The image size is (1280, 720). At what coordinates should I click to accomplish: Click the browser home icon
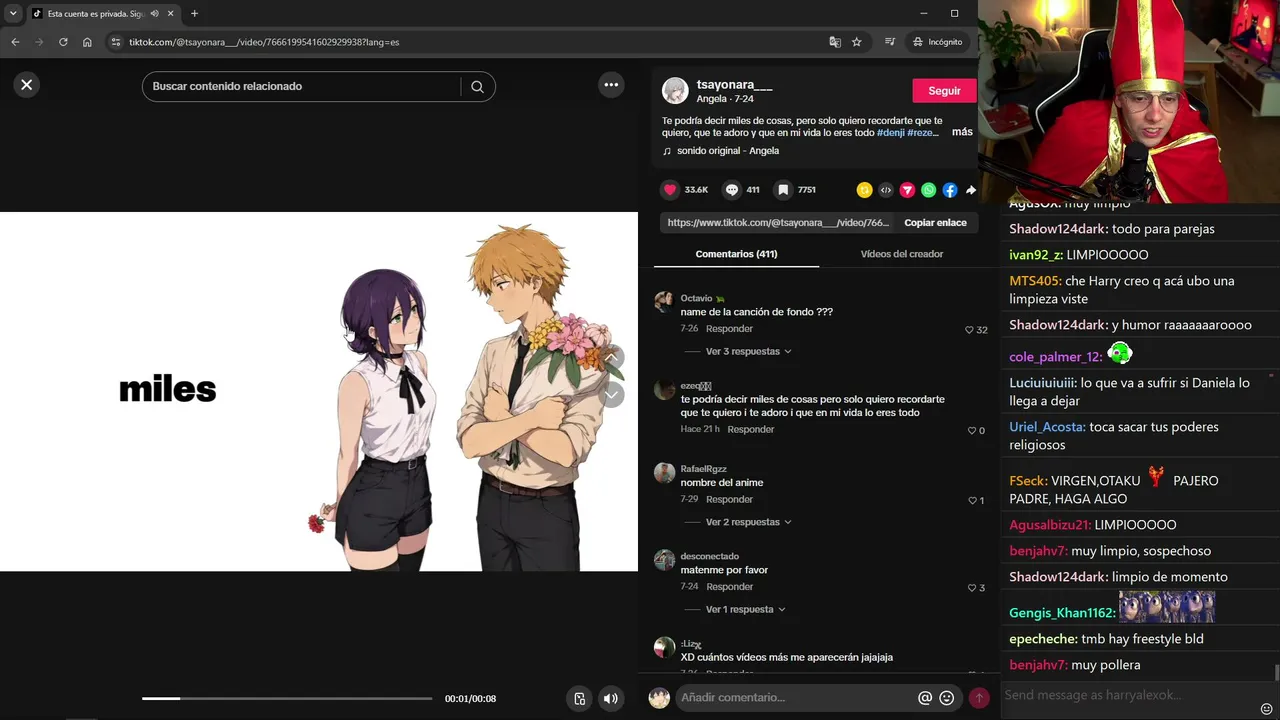coord(87,42)
